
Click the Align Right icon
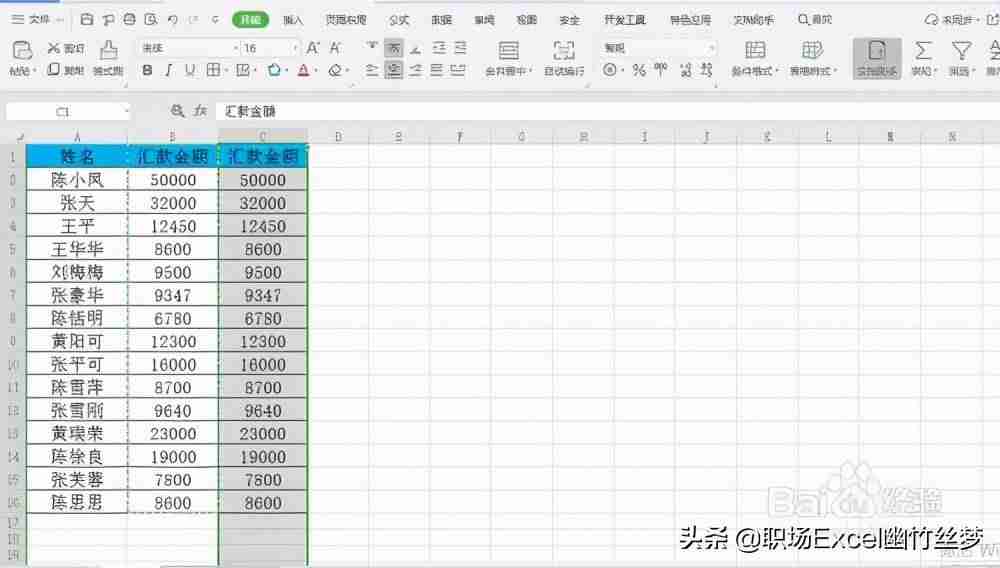click(416, 70)
